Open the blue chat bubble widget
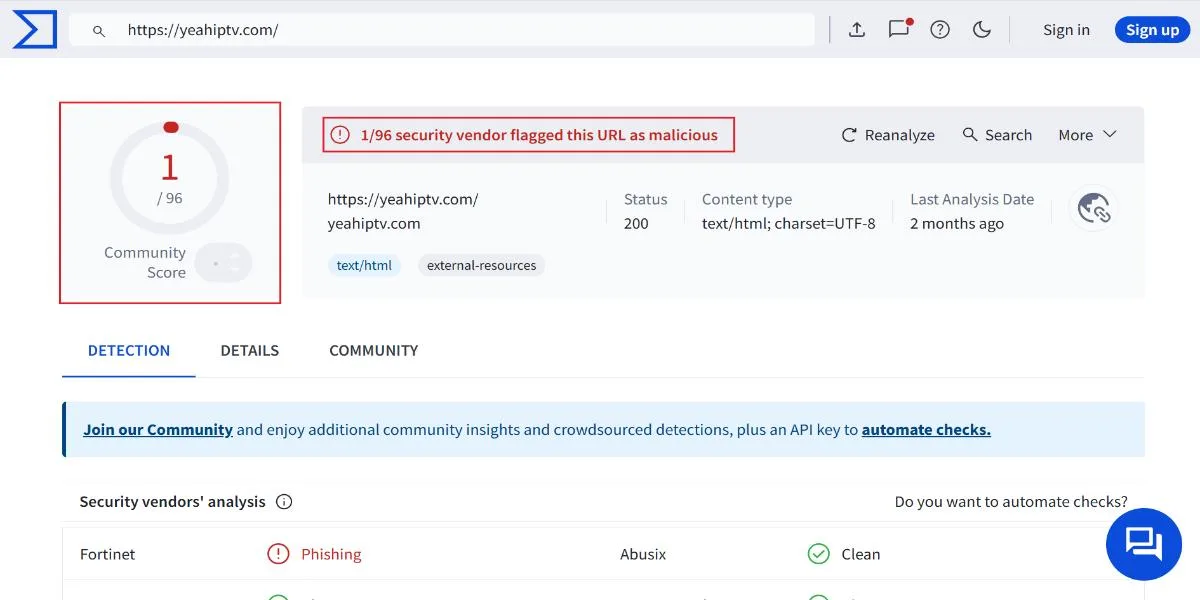1200x600 pixels. pos(1143,543)
